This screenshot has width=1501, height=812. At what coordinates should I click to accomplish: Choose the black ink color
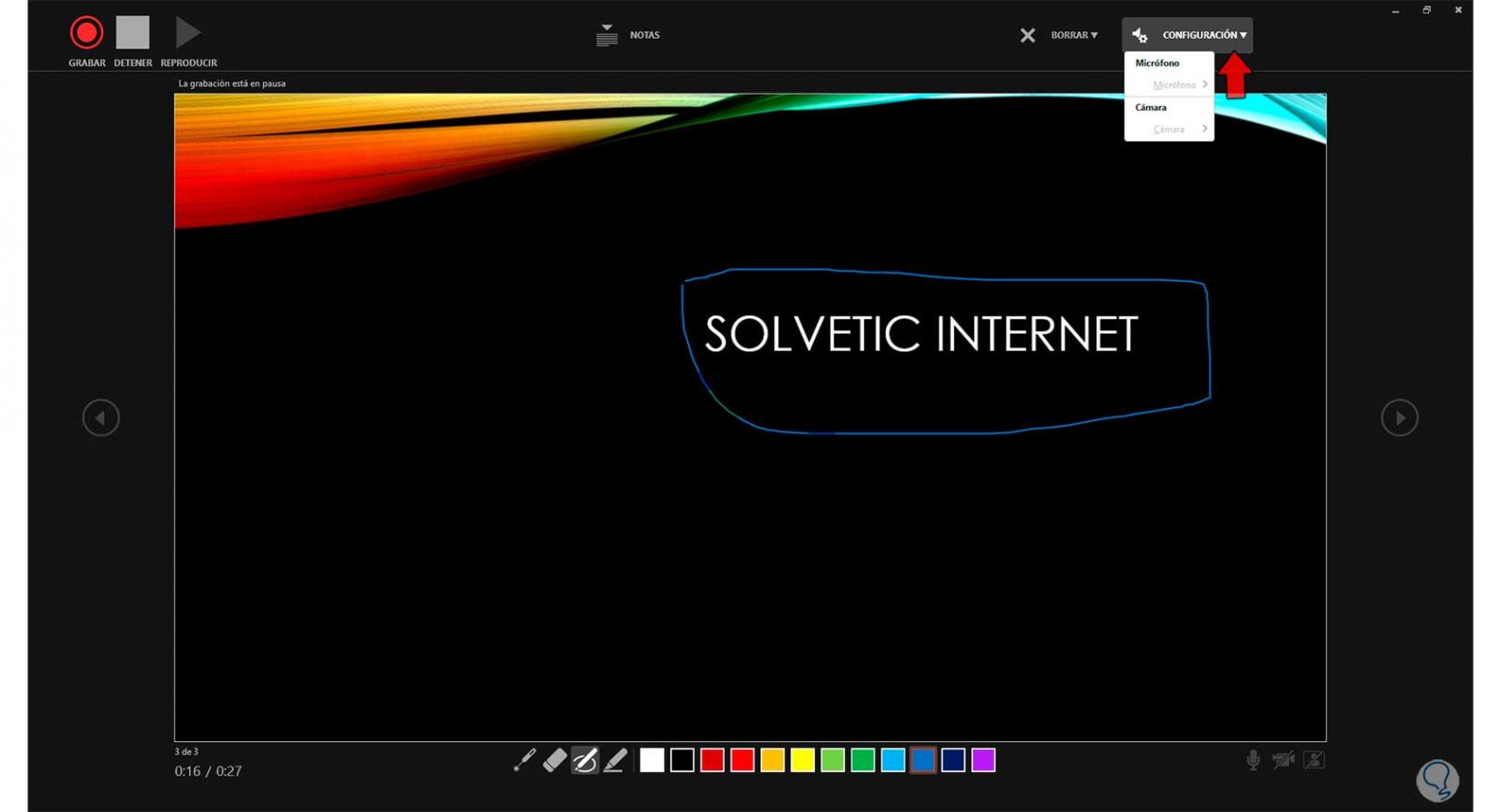point(682,760)
